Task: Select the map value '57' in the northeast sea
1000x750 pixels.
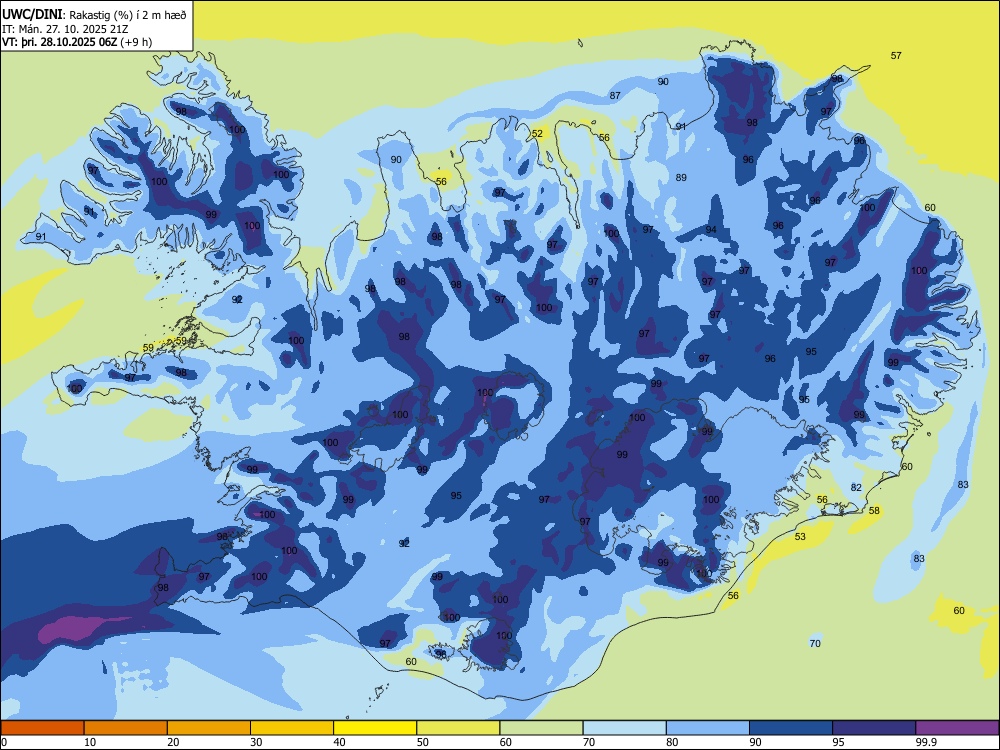Action: tap(896, 55)
